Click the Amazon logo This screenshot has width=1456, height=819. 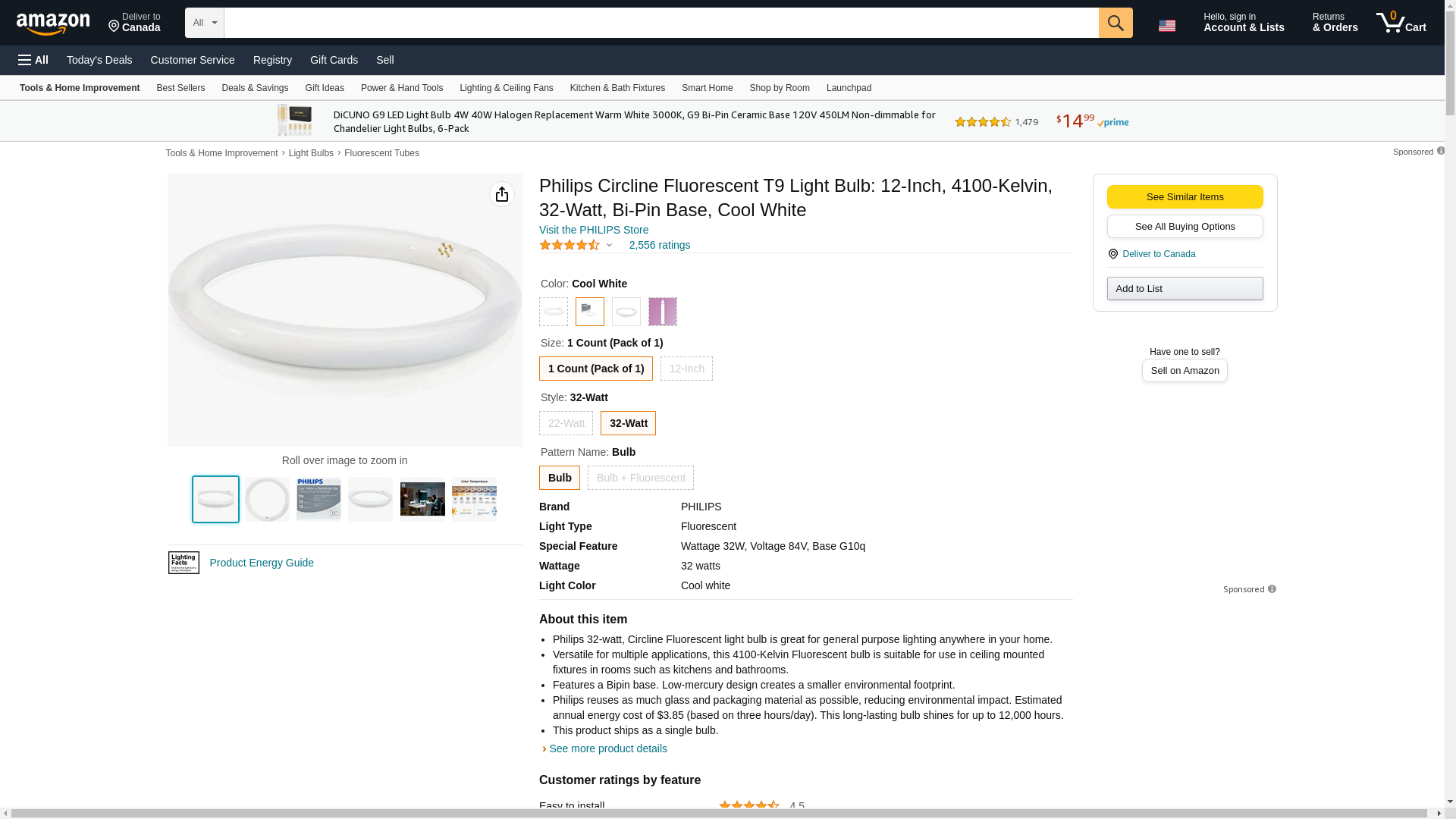[53, 24]
